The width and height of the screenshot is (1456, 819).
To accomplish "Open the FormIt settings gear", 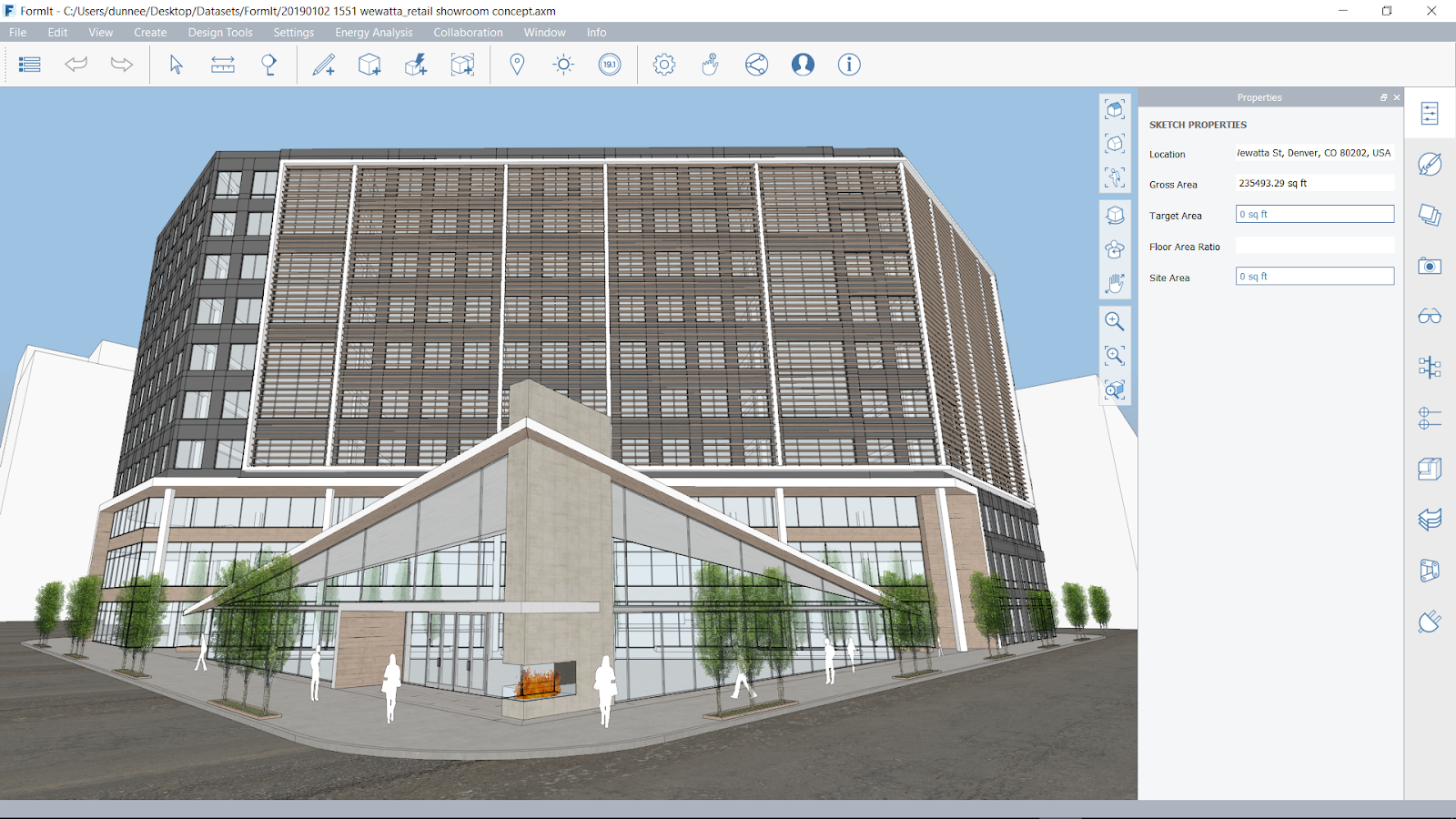I will click(664, 65).
